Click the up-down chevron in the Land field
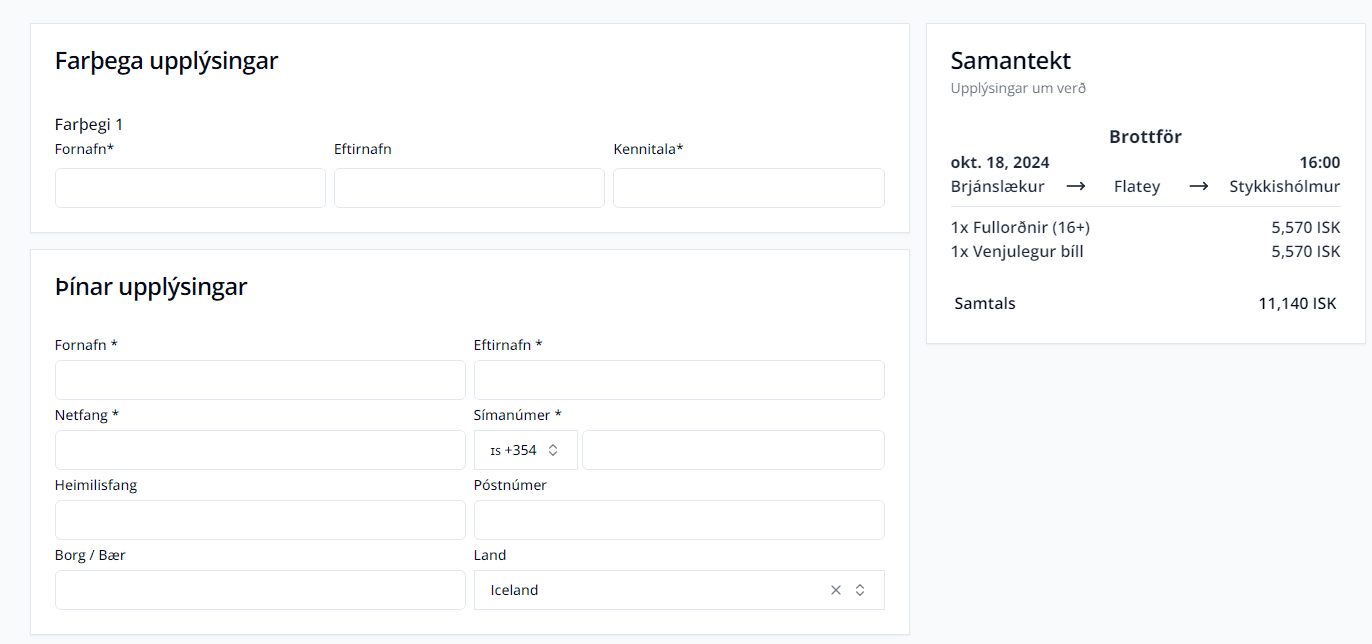Viewport: 1372px width, 644px height. pyautogui.click(x=860, y=590)
